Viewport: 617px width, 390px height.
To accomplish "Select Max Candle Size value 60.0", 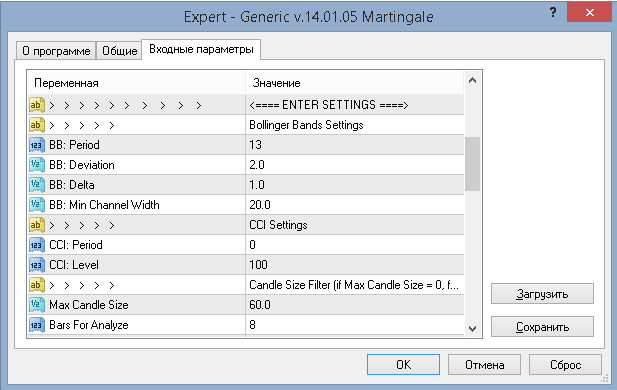I will pyautogui.click(x=260, y=305).
